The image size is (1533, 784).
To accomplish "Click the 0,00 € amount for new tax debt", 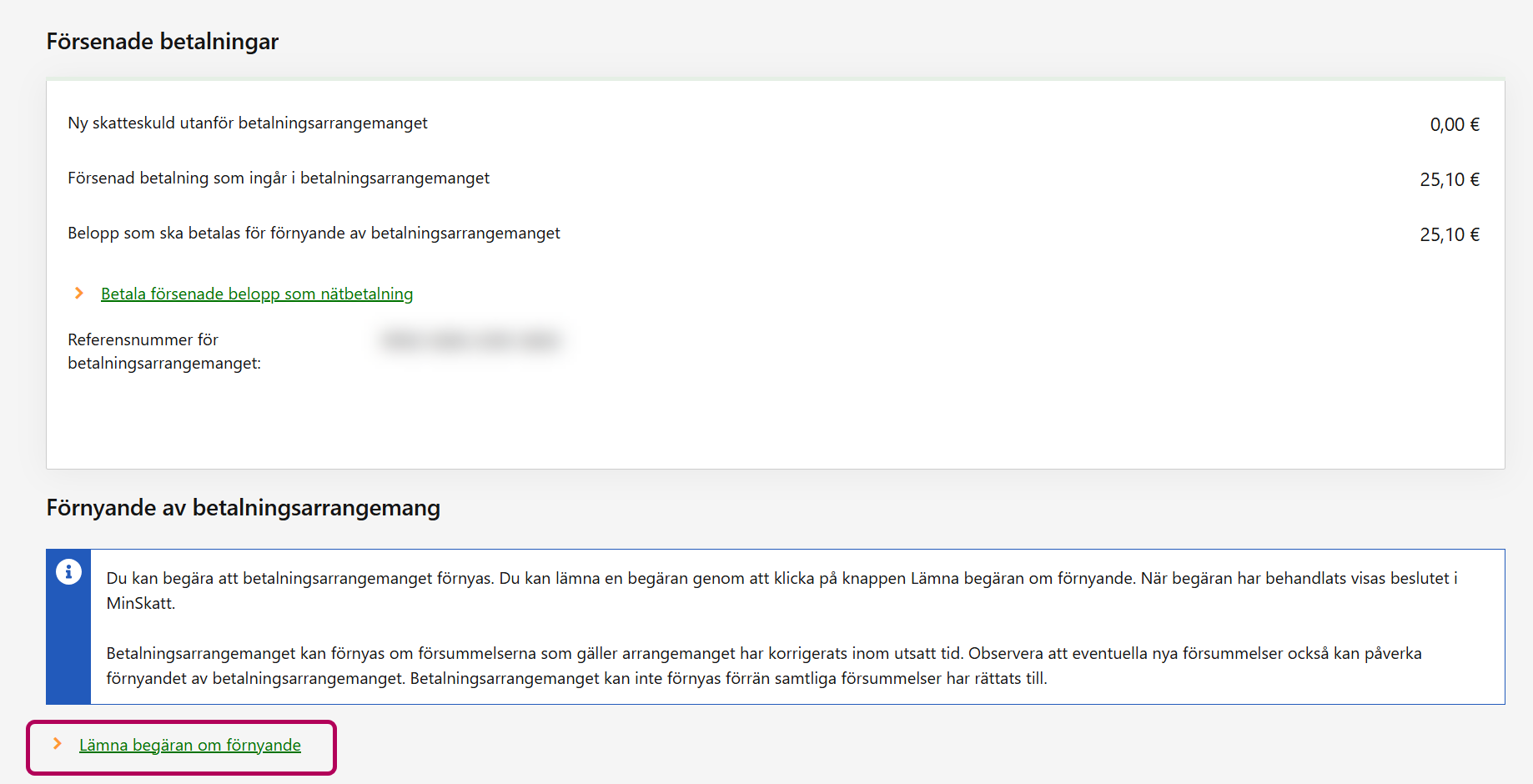I will click(x=1454, y=125).
